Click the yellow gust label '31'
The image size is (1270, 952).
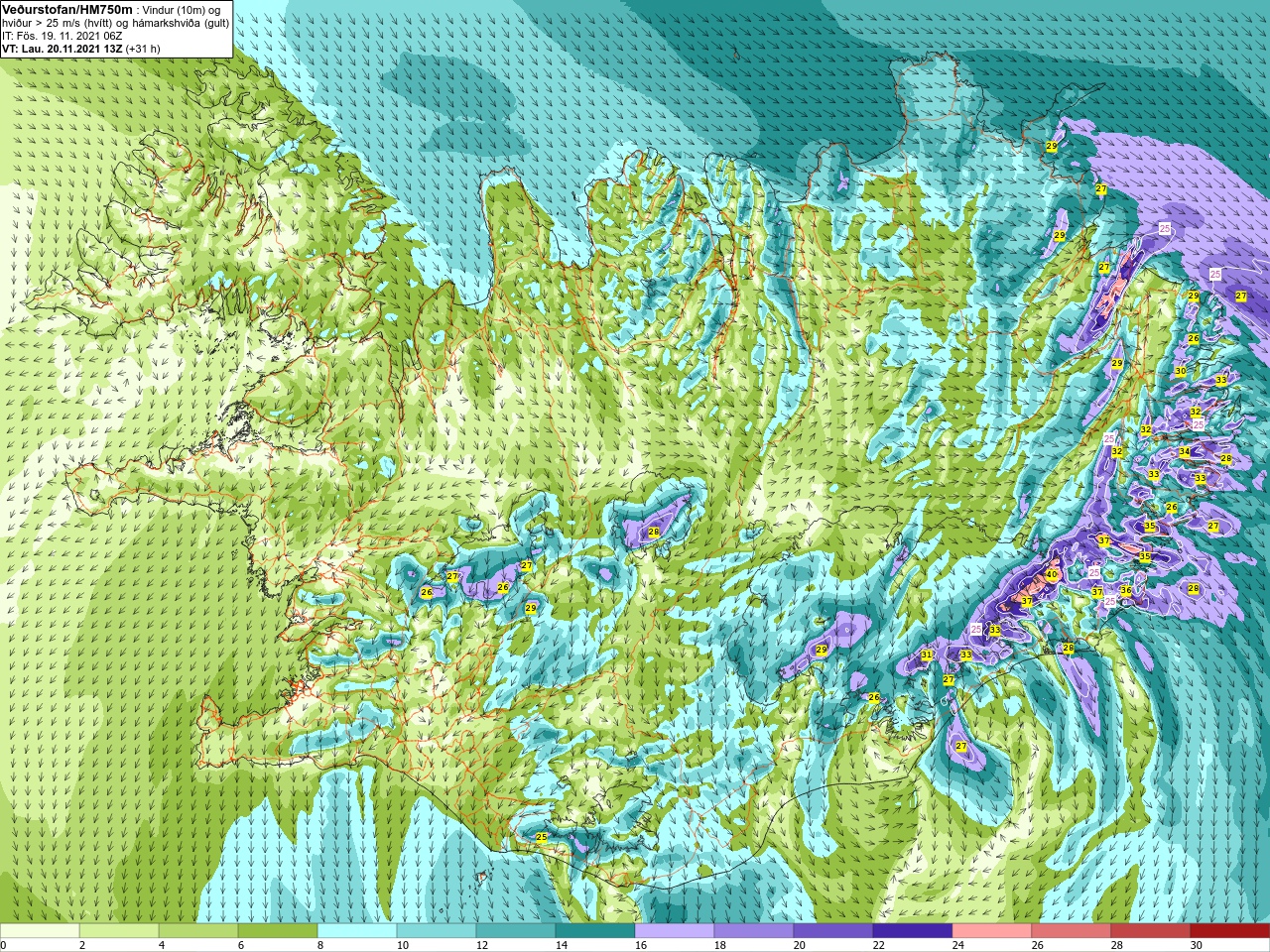click(927, 655)
